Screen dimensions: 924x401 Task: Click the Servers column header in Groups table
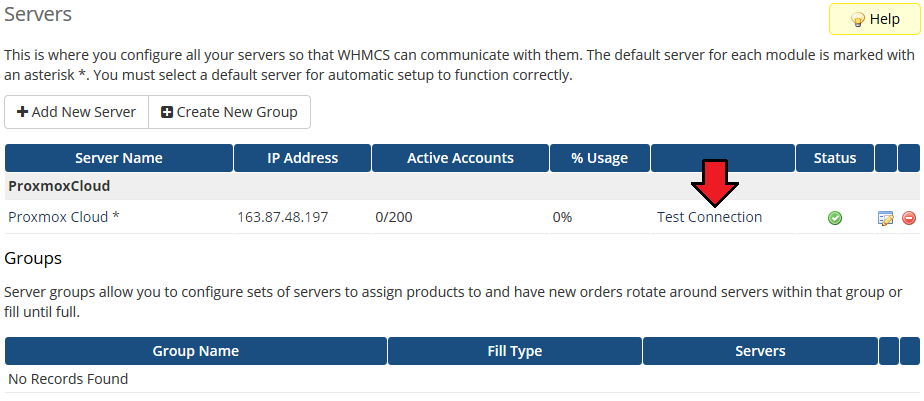[760, 351]
